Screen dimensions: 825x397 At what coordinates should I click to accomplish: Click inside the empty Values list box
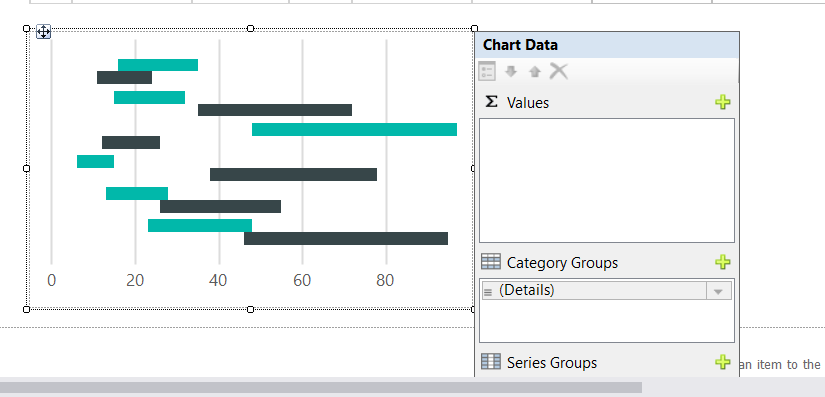click(x=607, y=180)
